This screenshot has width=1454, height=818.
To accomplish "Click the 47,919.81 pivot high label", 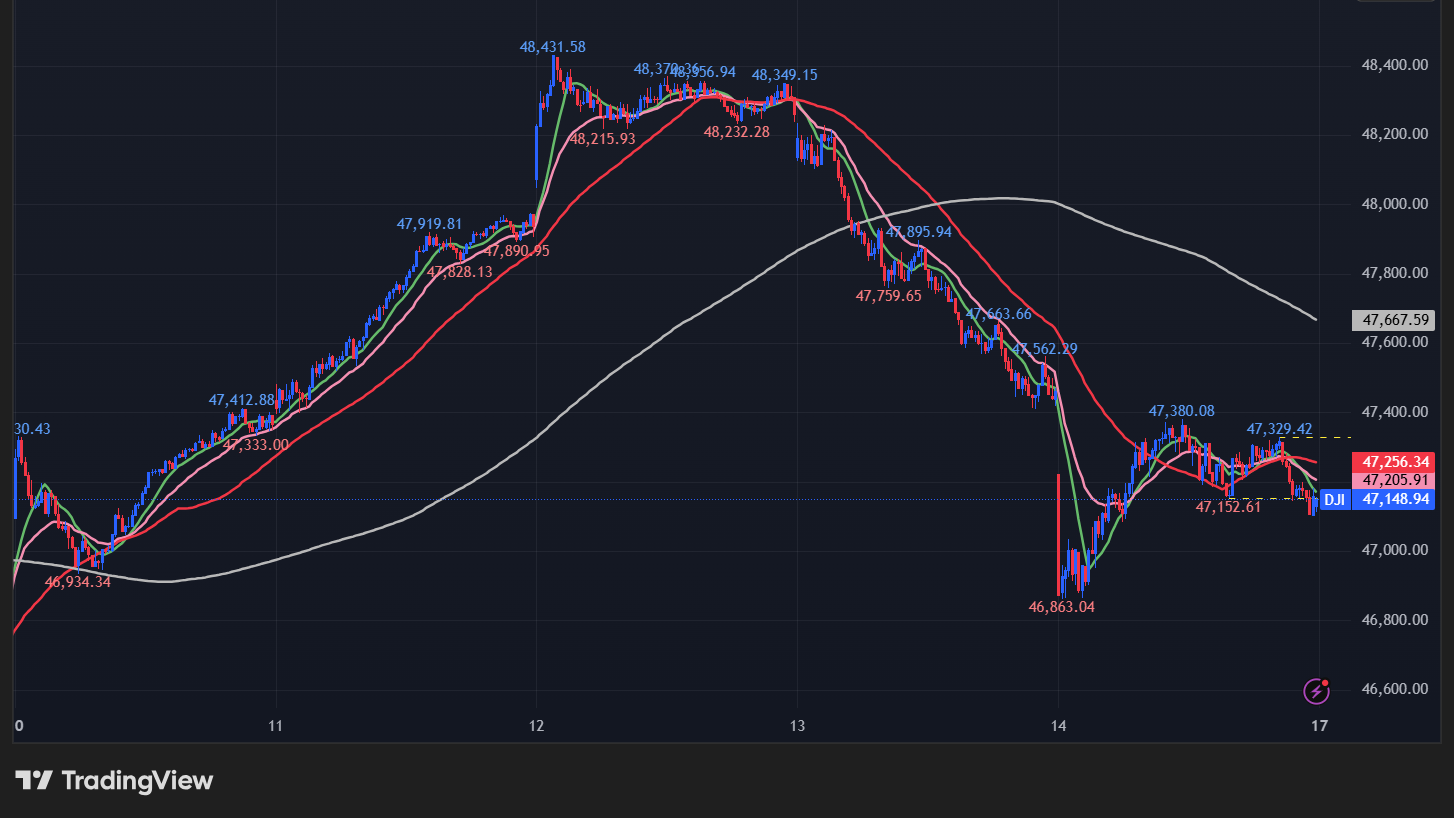I will point(429,224).
